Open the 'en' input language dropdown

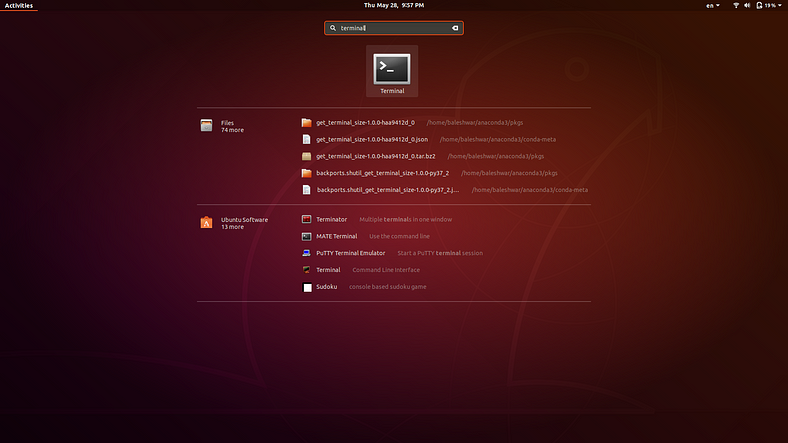pos(713,6)
